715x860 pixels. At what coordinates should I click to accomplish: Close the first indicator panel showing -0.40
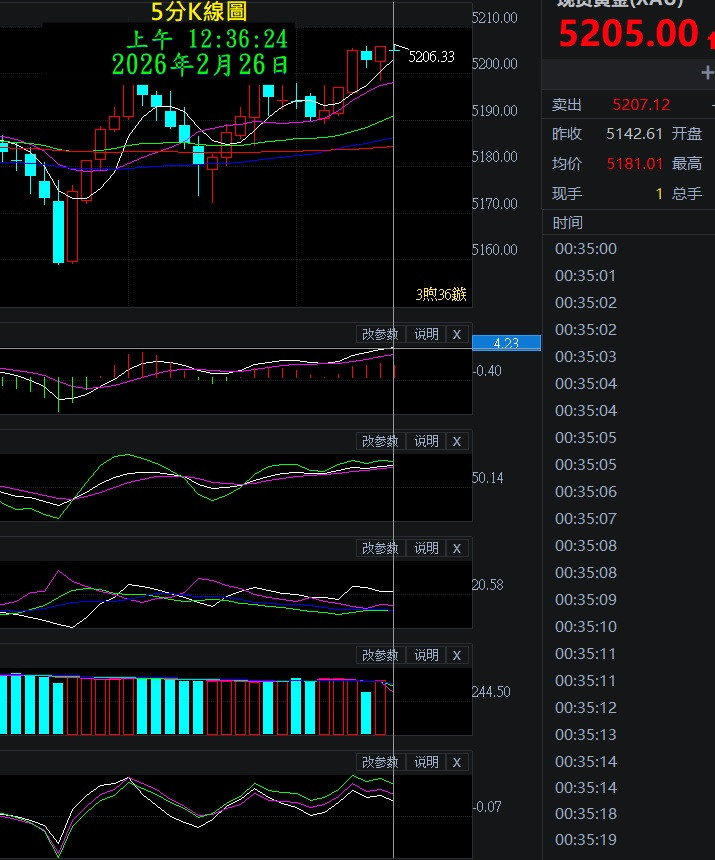456,334
